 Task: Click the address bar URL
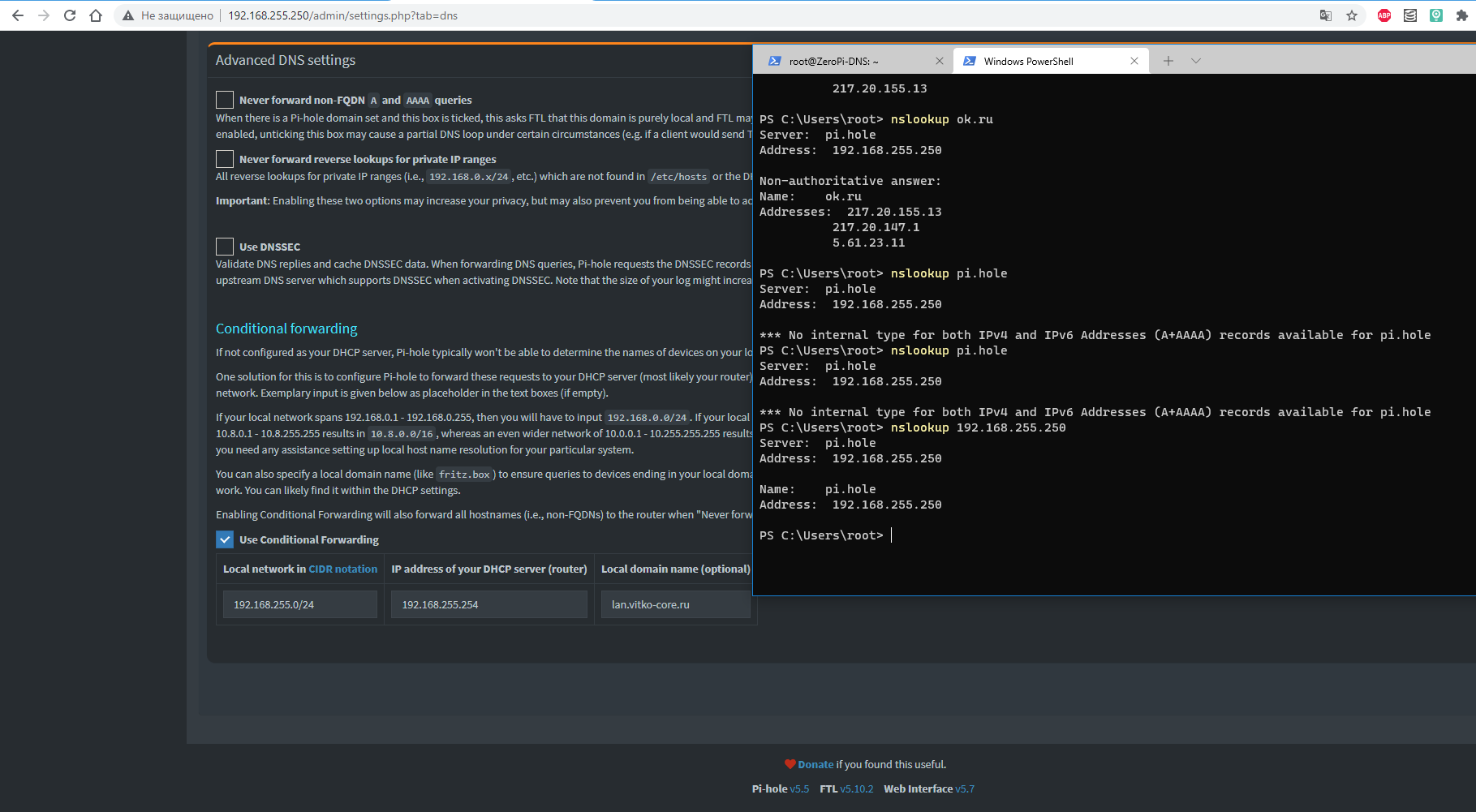(x=342, y=15)
